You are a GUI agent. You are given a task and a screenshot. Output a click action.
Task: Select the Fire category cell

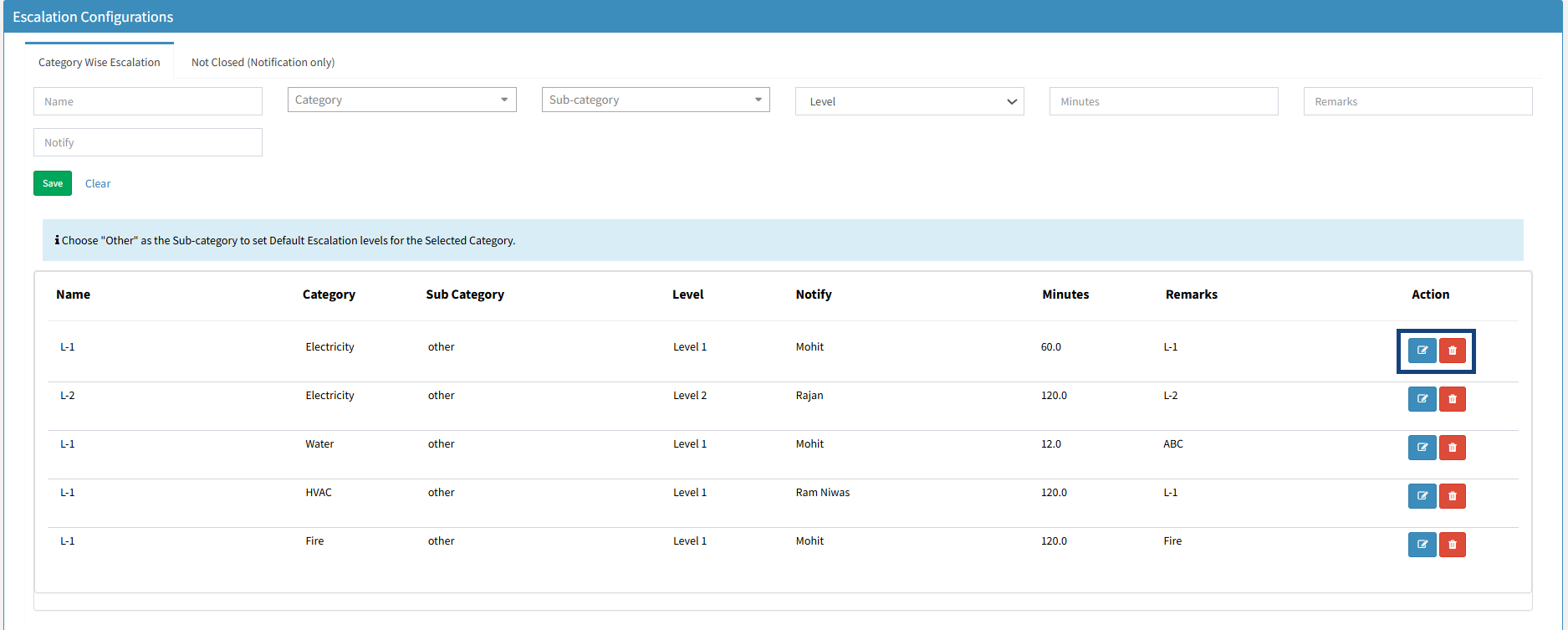coord(314,541)
